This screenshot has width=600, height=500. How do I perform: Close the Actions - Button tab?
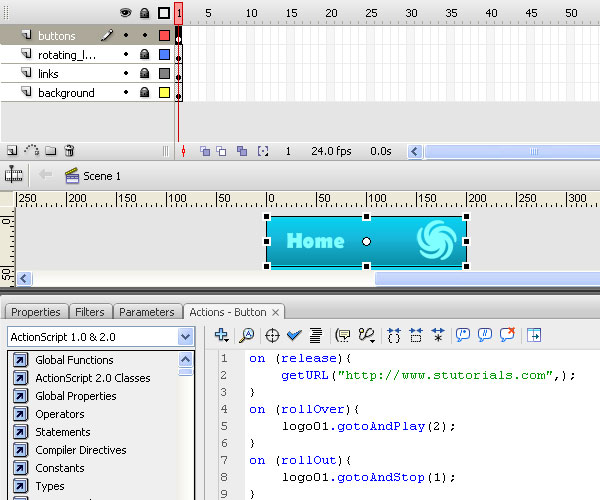point(275,313)
